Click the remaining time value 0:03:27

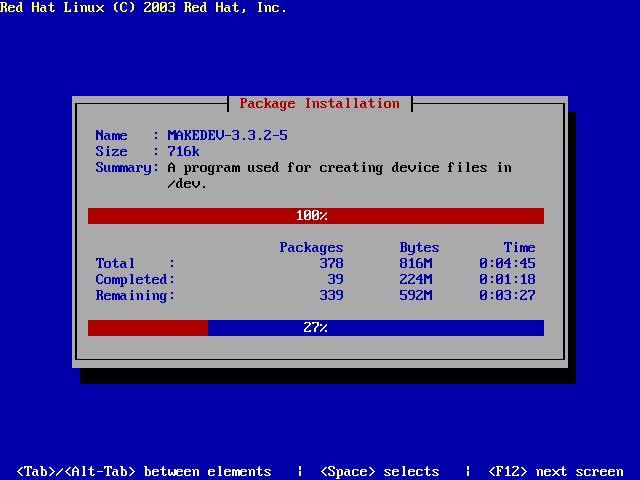[x=507, y=295]
